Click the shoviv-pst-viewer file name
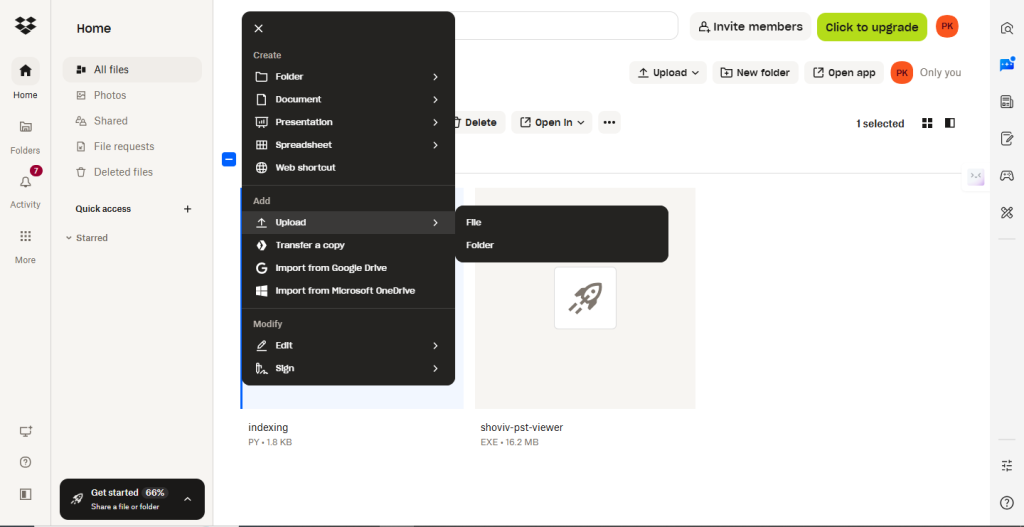The width and height of the screenshot is (1024, 527). [x=521, y=427]
